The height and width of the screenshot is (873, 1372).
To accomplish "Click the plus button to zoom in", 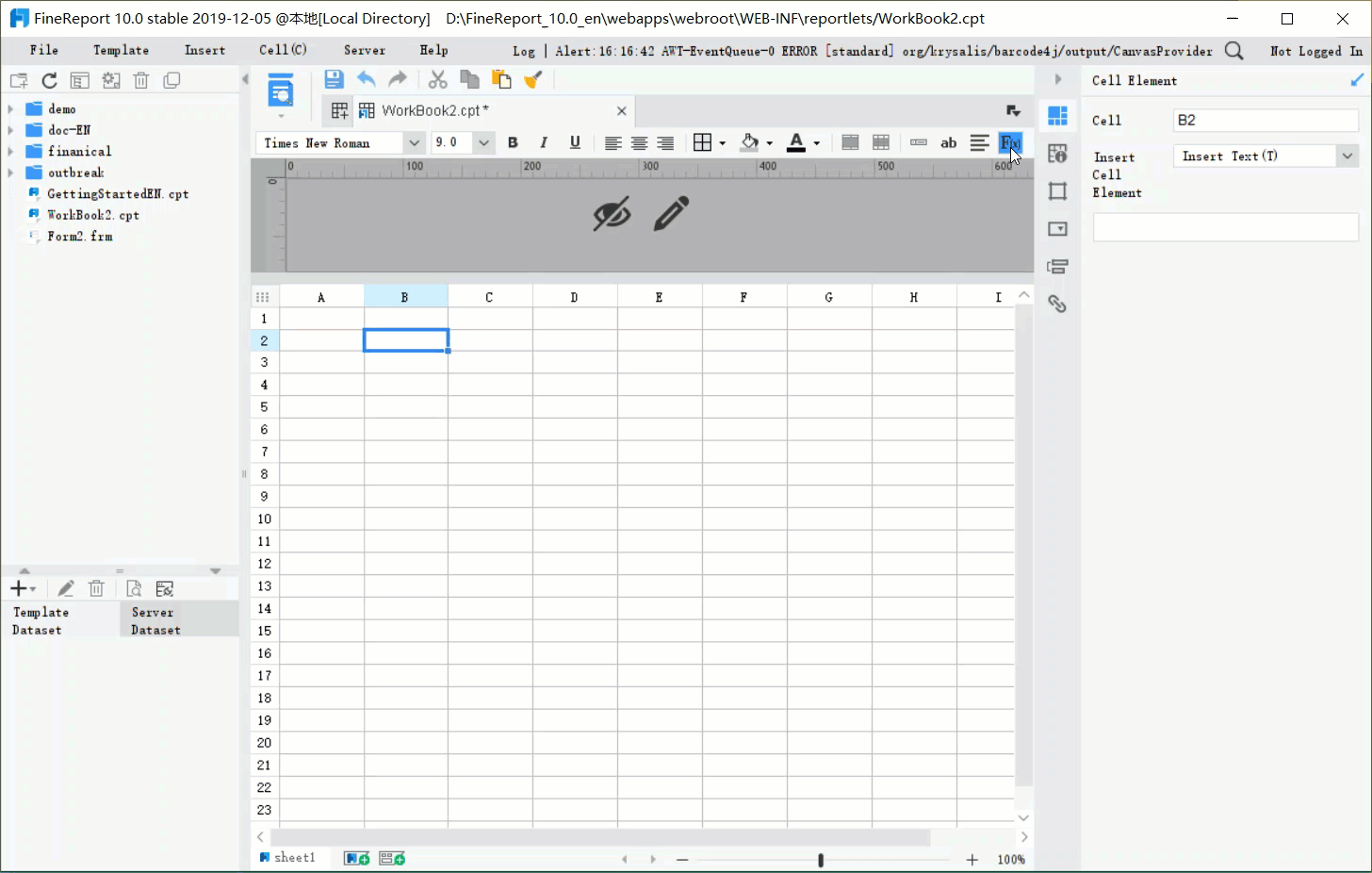I will [972, 859].
